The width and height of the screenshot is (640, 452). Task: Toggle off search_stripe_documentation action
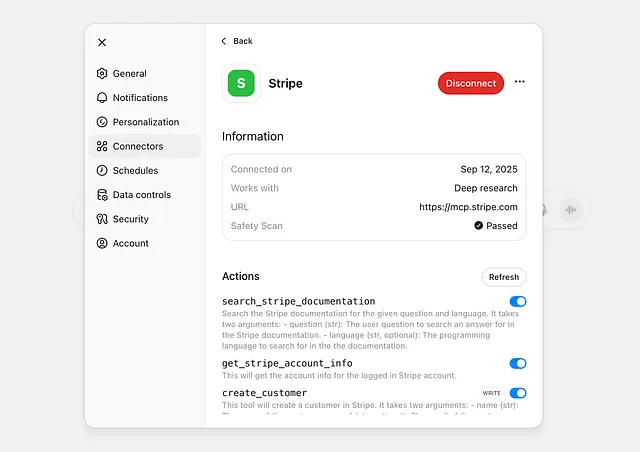click(x=518, y=301)
